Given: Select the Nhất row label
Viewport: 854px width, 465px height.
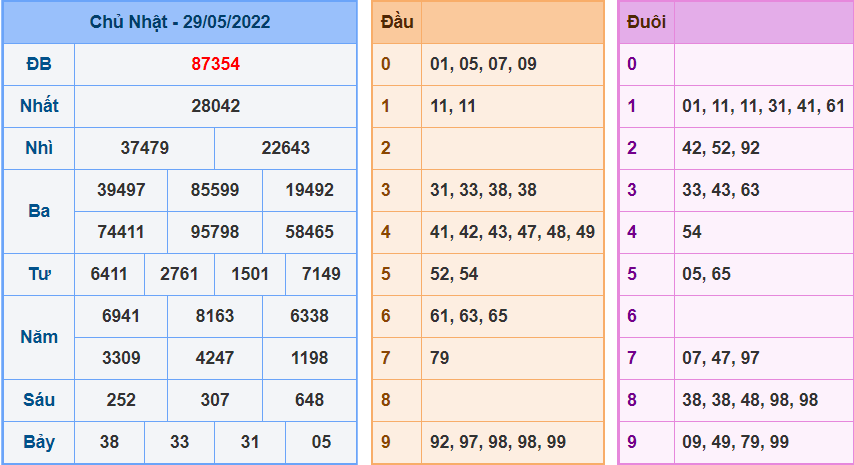Looking at the screenshot, I should point(39,106).
